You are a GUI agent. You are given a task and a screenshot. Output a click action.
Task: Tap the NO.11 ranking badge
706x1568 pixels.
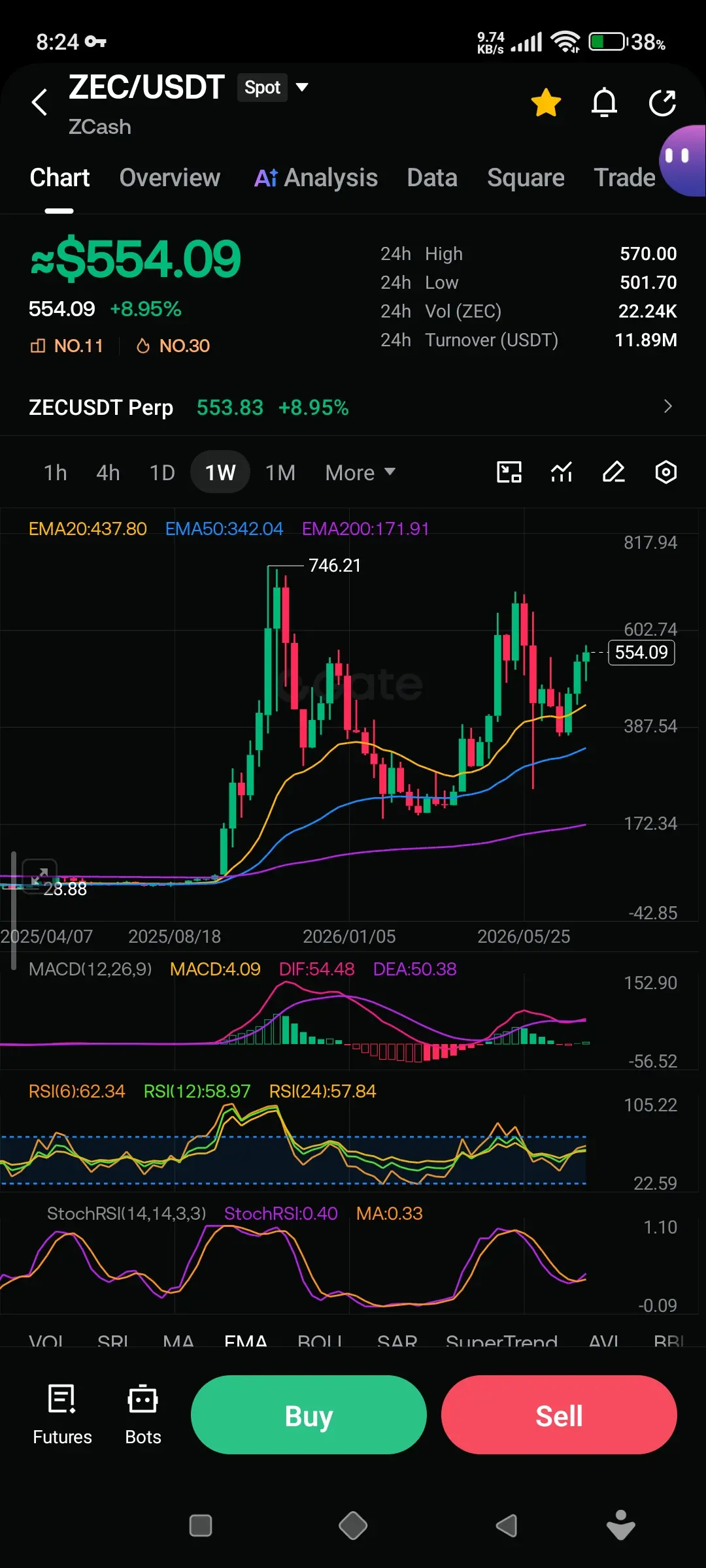(x=67, y=346)
